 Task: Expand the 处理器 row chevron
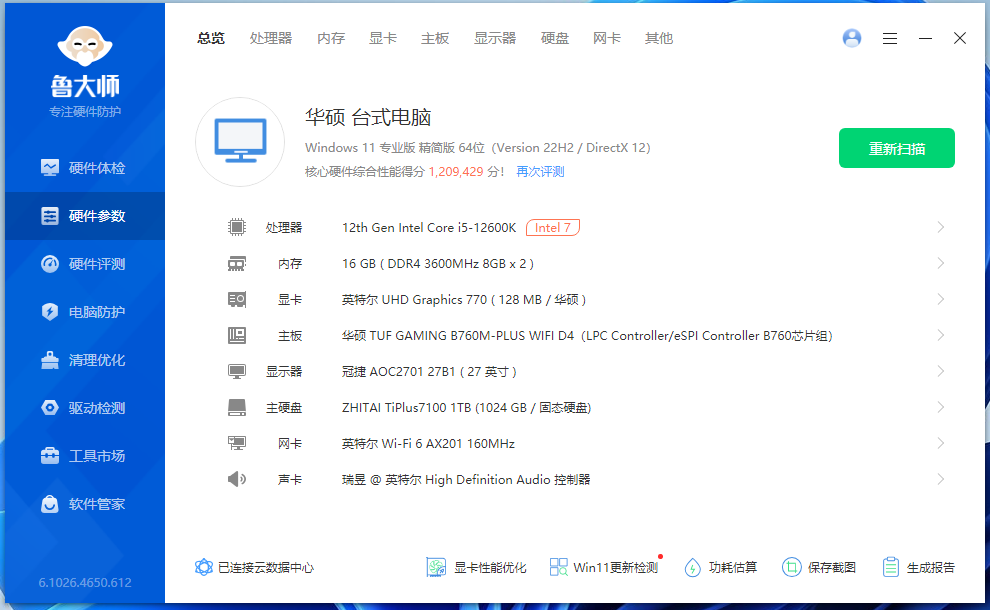click(941, 227)
